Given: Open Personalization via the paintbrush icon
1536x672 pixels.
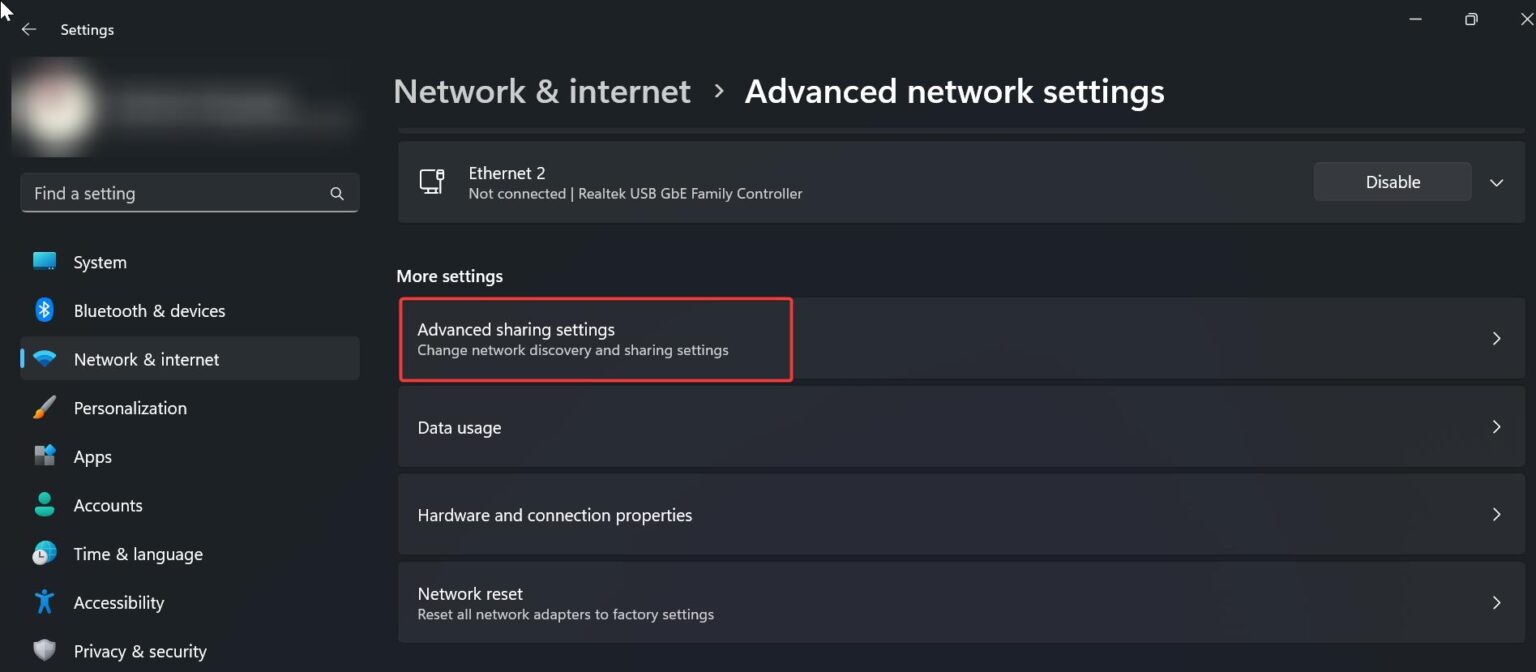Looking at the screenshot, I should click(x=44, y=408).
